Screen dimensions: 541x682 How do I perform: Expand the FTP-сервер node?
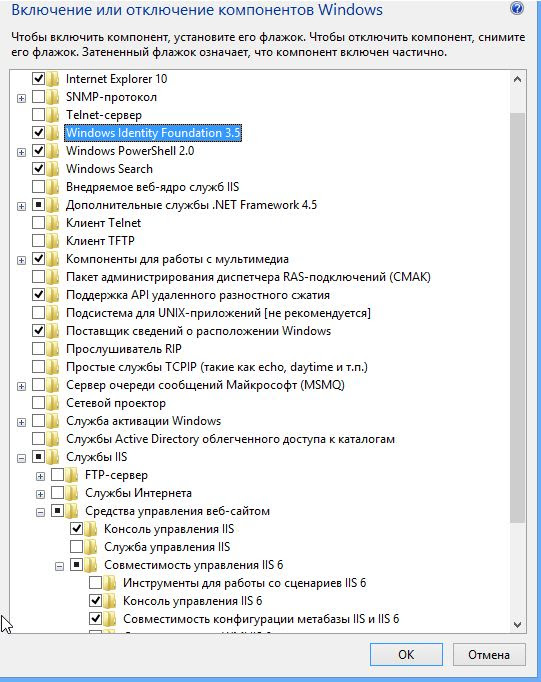[40, 476]
